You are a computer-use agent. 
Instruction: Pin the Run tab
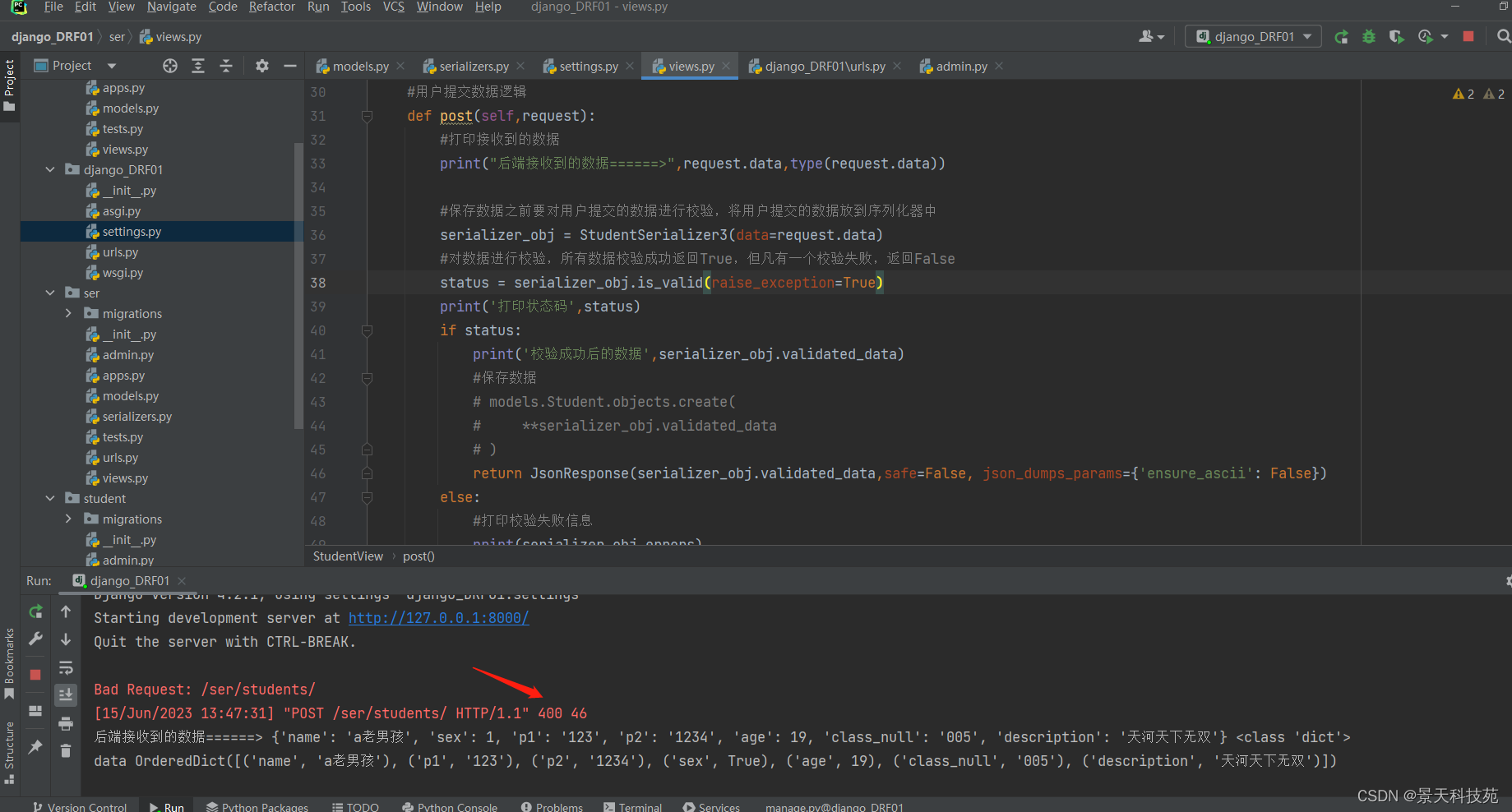click(35, 746)
